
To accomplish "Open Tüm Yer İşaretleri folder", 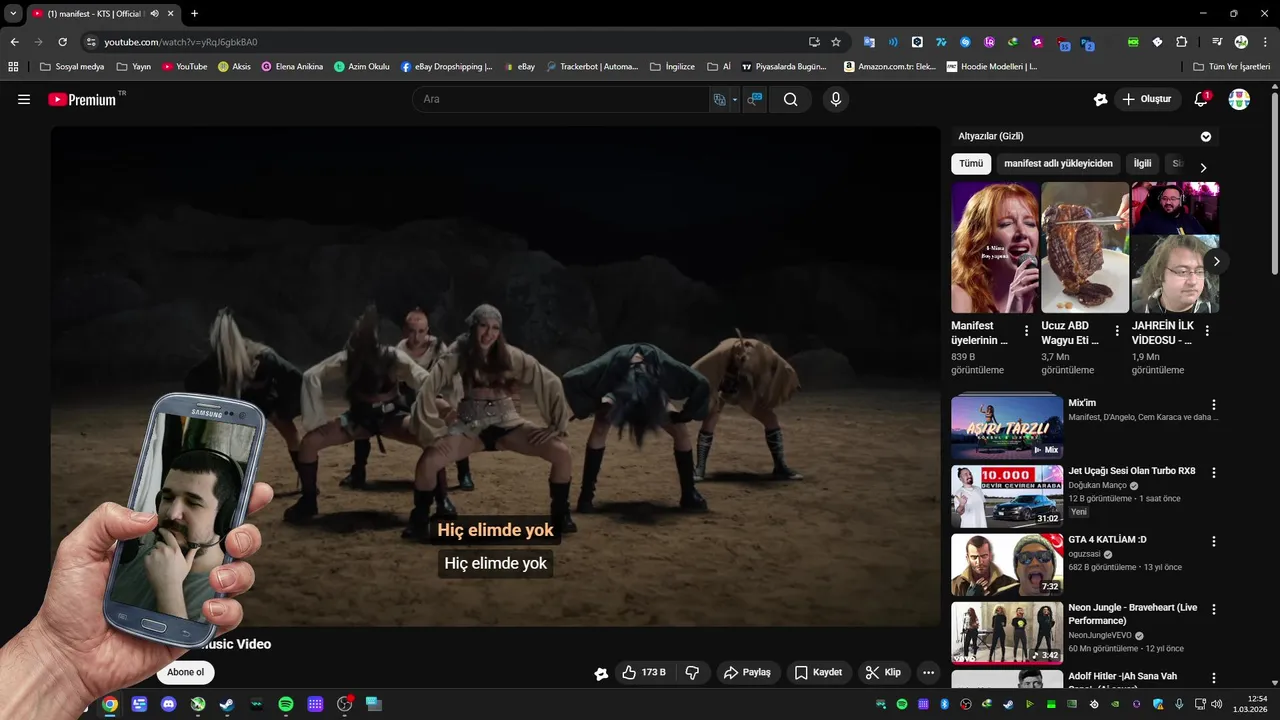I will 1231,67.
